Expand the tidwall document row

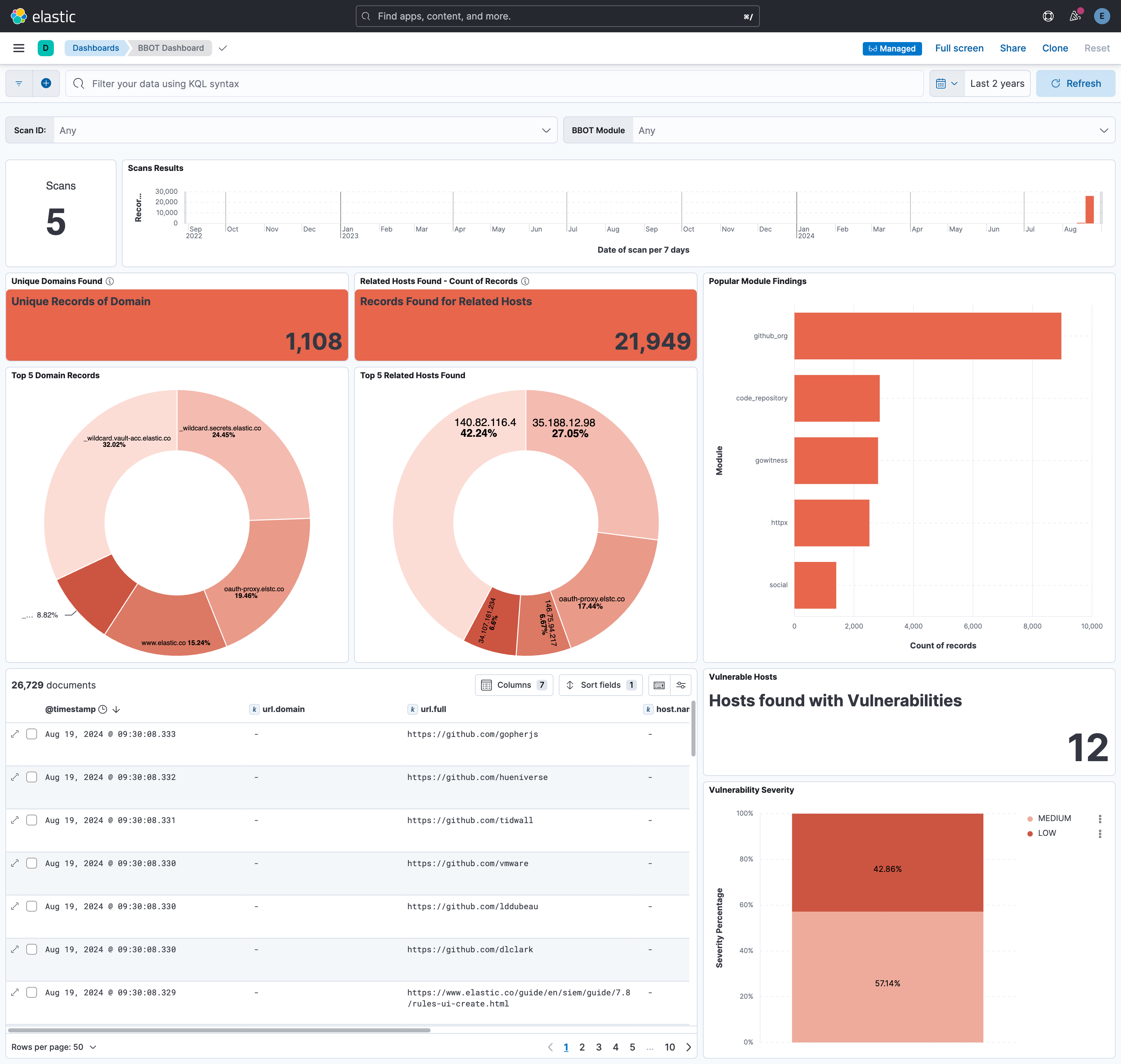(x=15, y=820)
